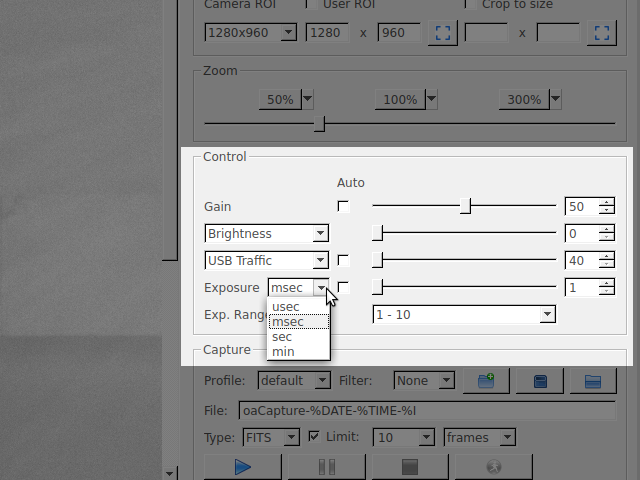Open the frames limit unit dropdown
This screenshot has height=480, width=640.
[480, 438]
